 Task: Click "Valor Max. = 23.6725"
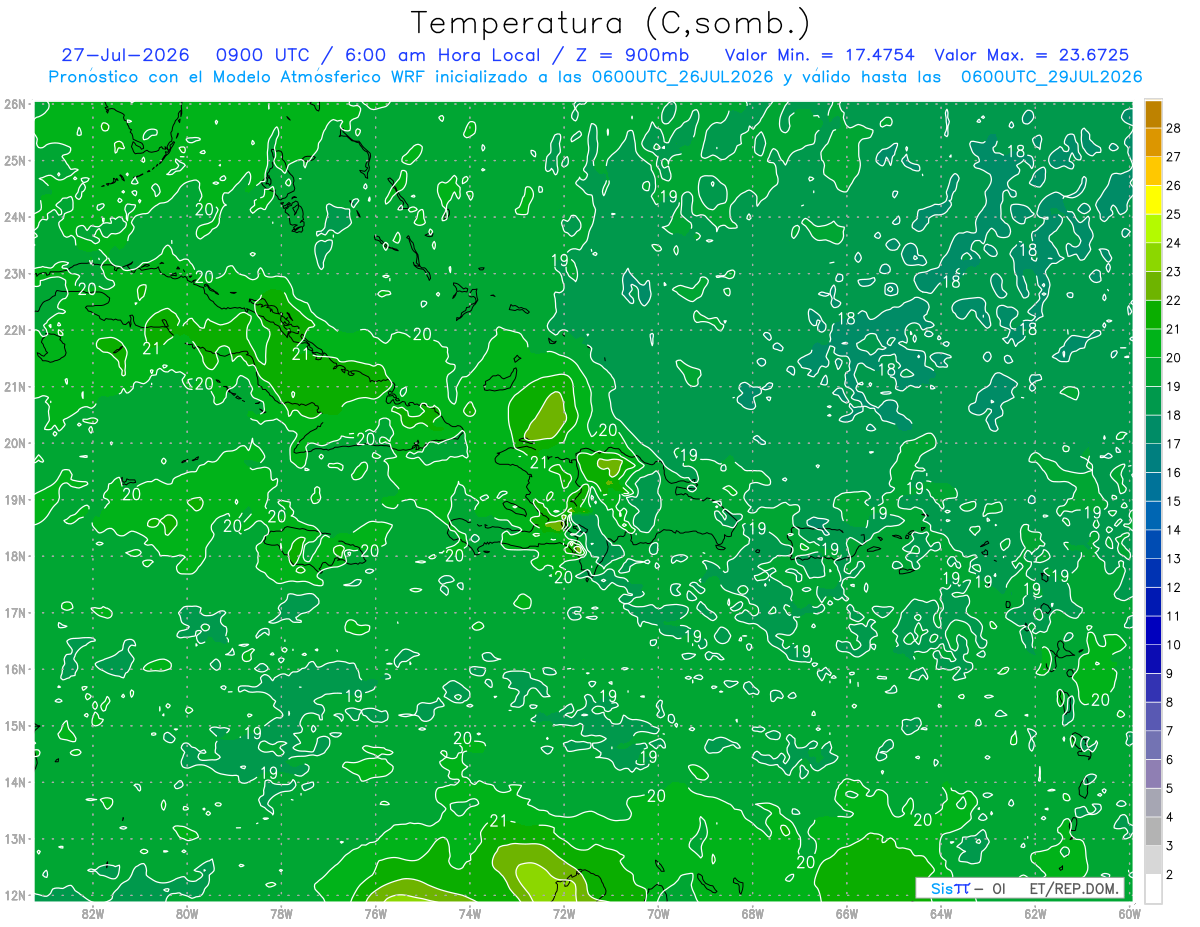pyautogui.click(x=1031, y=55)
